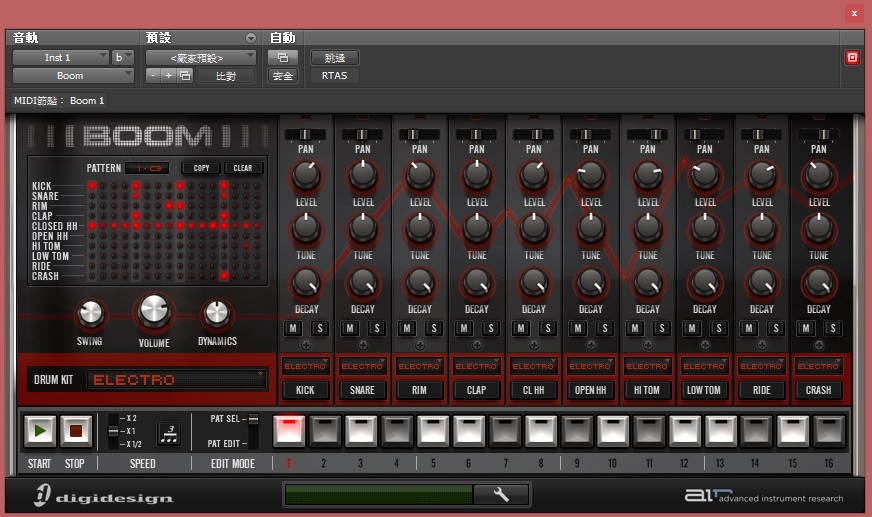Mute the SNARE channel
872x517 pixels.
click(x=350, y=329)
